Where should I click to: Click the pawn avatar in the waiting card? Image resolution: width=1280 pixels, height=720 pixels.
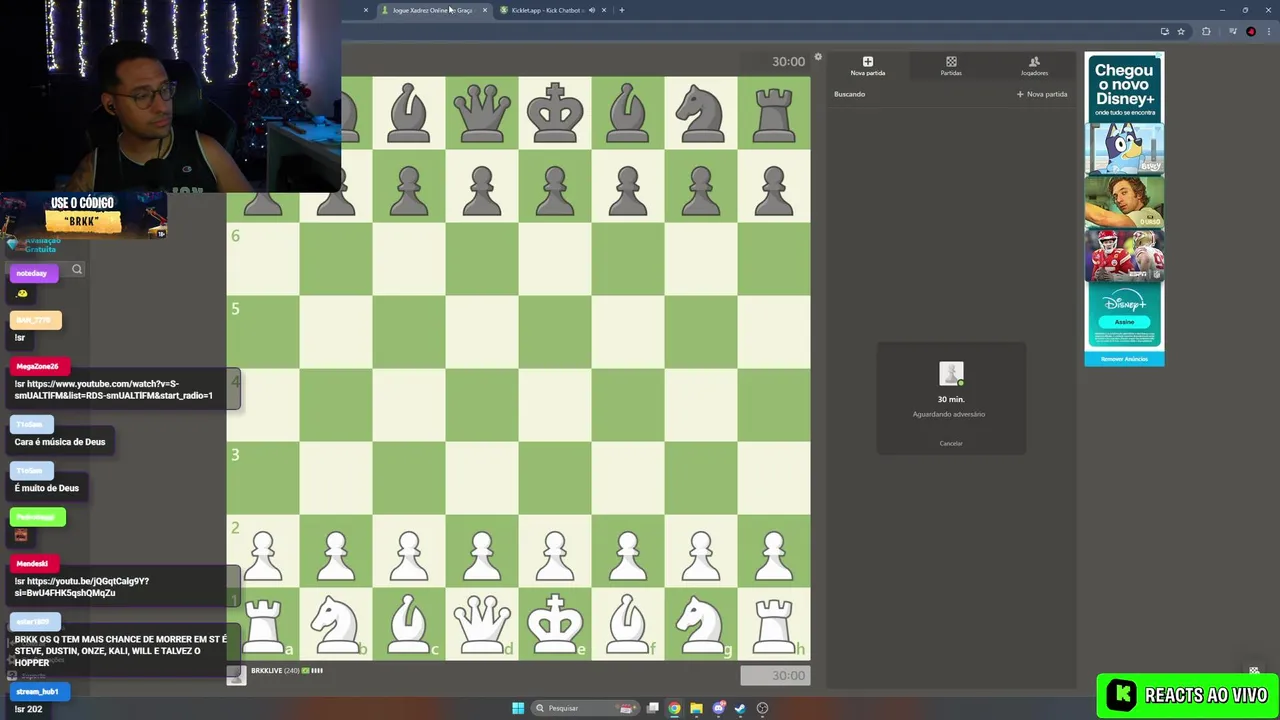(951, 374)
